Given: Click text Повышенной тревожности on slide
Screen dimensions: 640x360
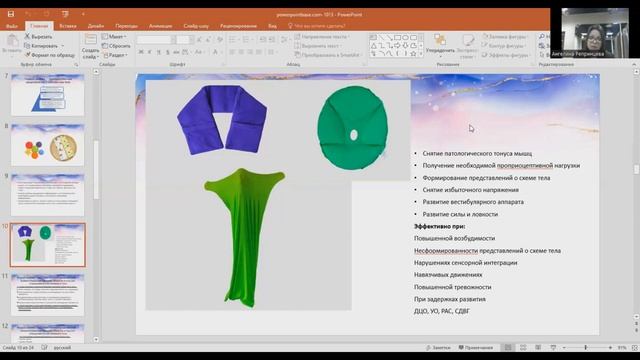Looking at the screenshot, I should (453, 287).
